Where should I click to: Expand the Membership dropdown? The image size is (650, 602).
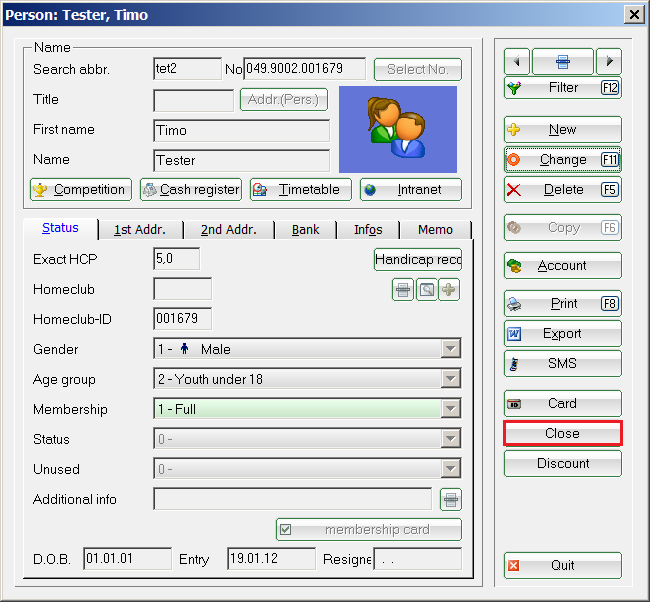point(450,409)
